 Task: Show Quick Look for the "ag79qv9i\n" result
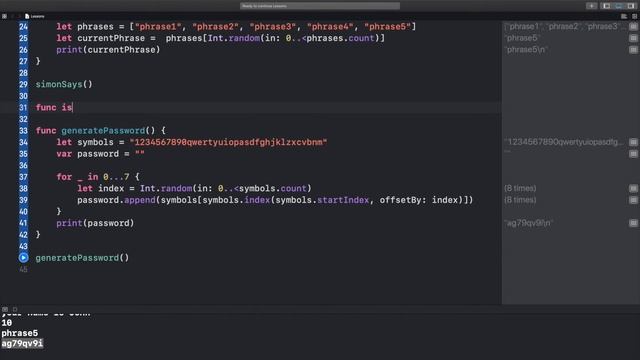point(633,223)
